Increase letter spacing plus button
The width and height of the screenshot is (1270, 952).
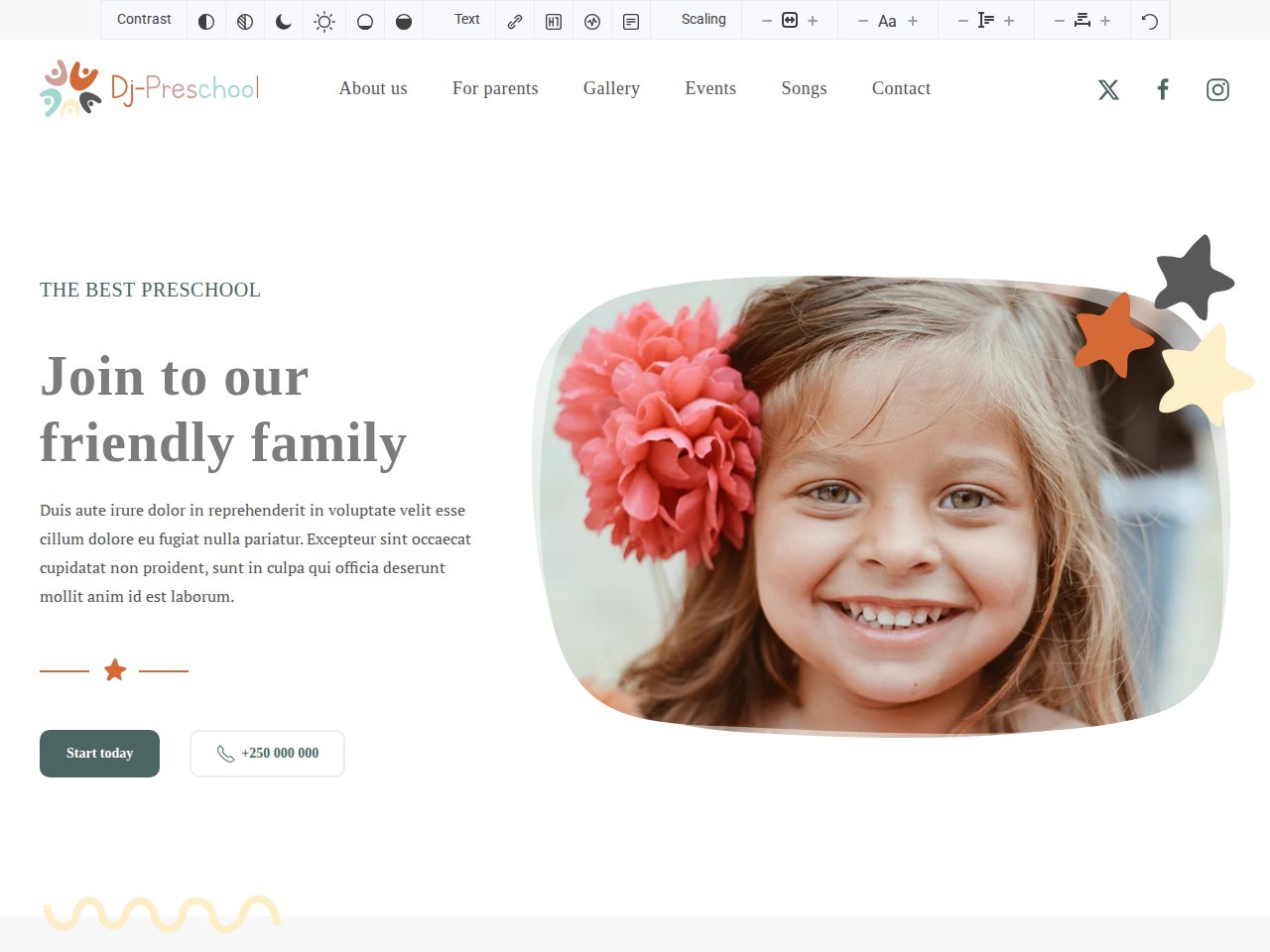pyautogui.click(x=1105, y=21)
